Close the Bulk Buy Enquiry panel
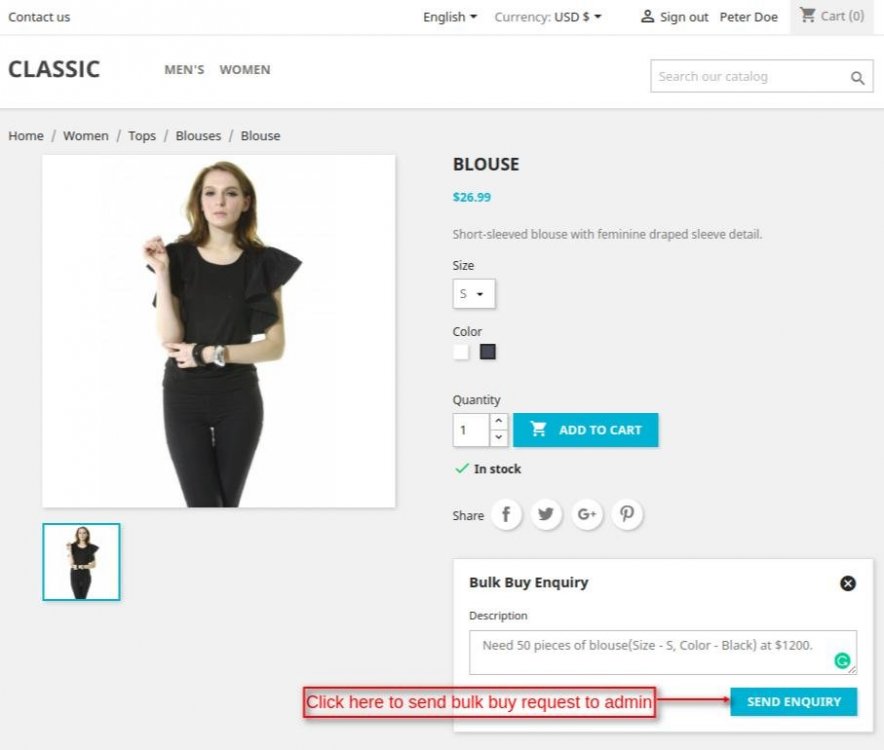Image resolution: width=884 pixels, height=750 pixels. [848, 583]
